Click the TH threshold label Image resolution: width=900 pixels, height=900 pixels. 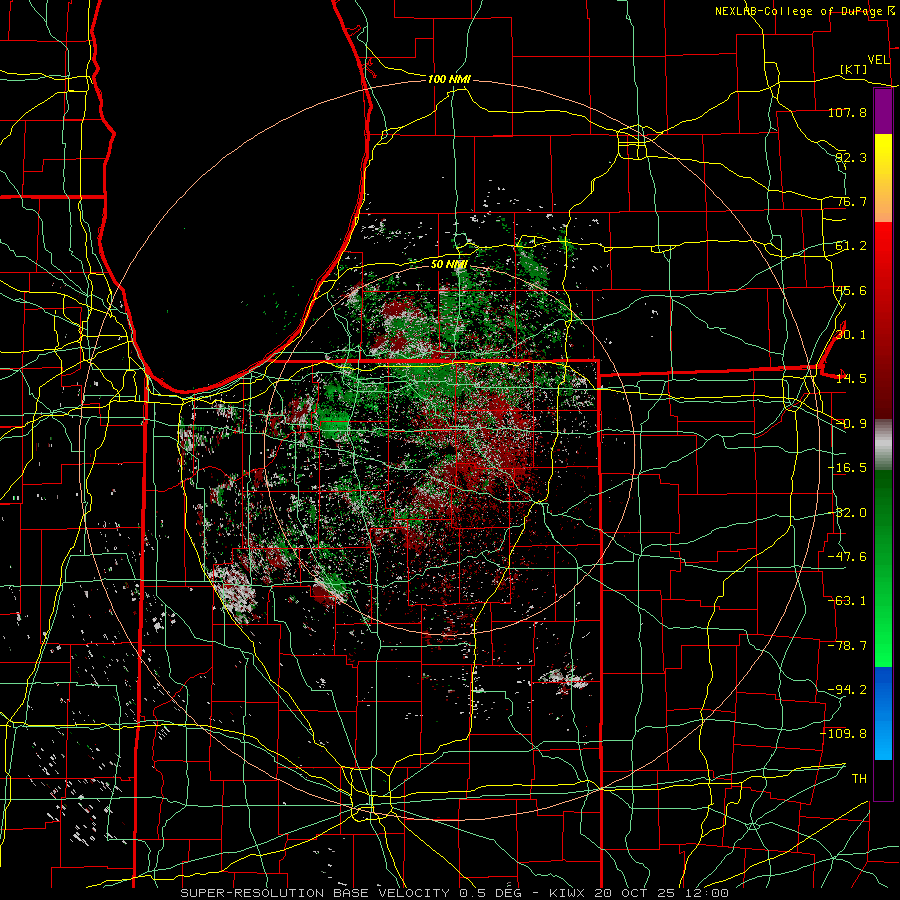pyautogui.click(x=859, y=779)
